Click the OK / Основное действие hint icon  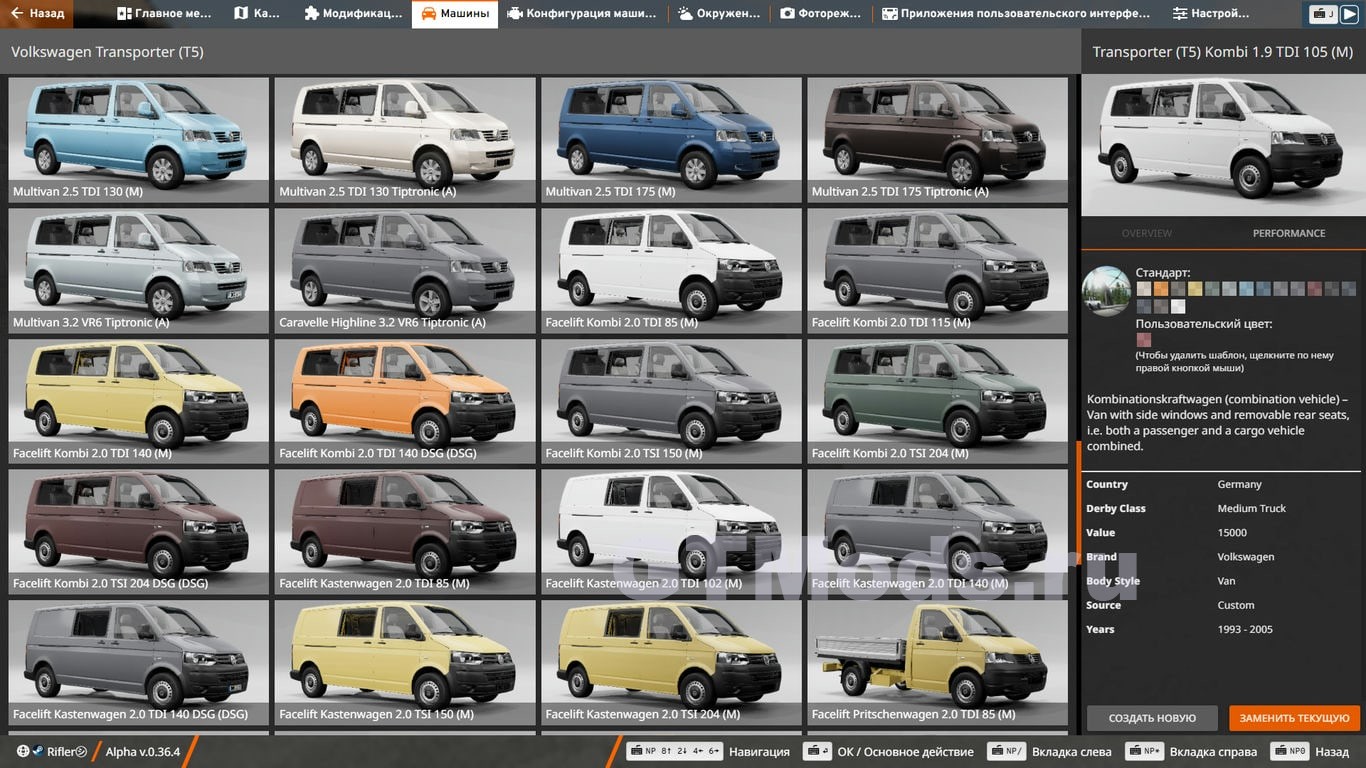point(817,751)
